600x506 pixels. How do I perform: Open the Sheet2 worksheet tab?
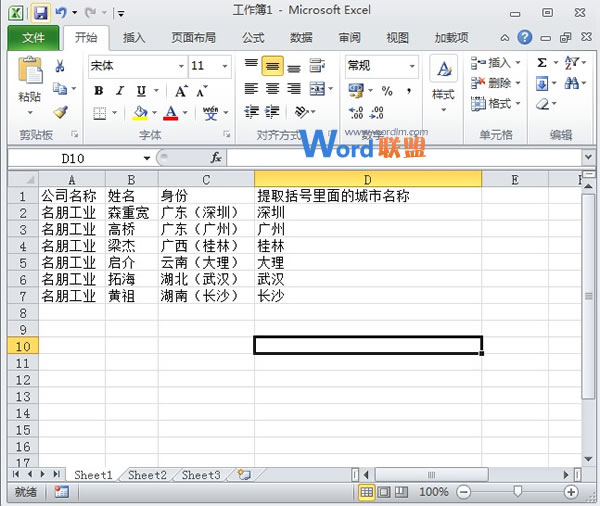pyautogui.click(x=147, y=475)
